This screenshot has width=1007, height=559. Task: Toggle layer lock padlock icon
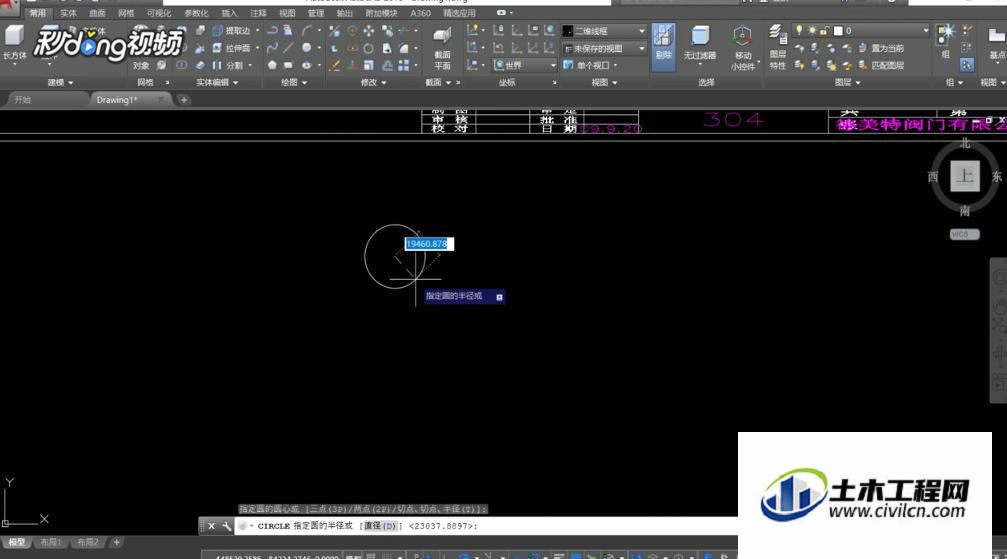(824, 30)
